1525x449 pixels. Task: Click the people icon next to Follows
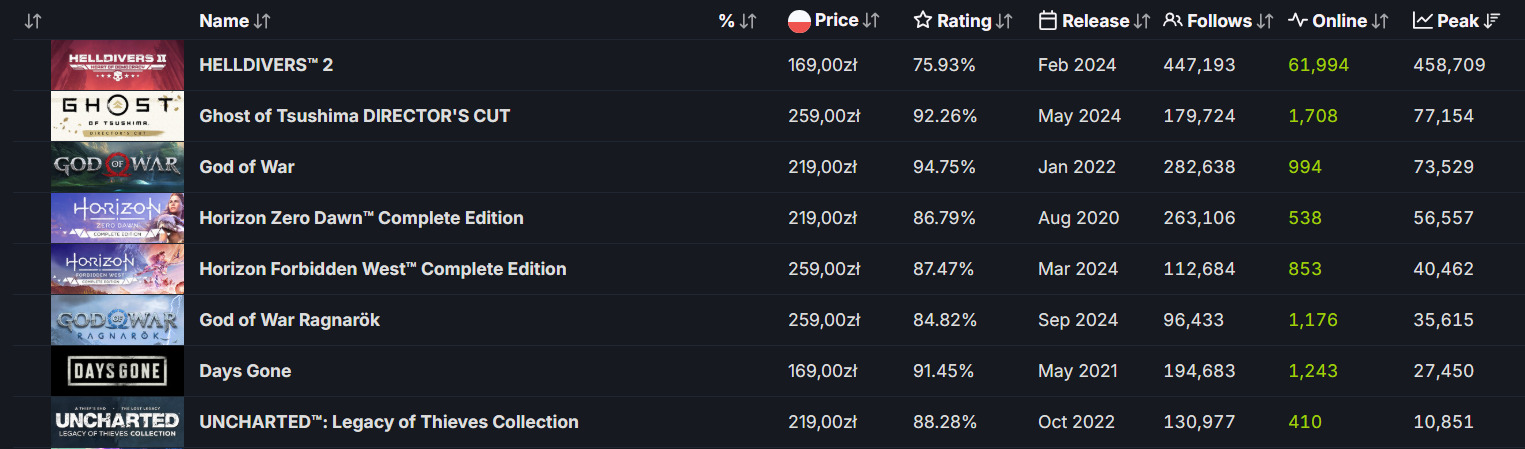[x=1174, y=20]
